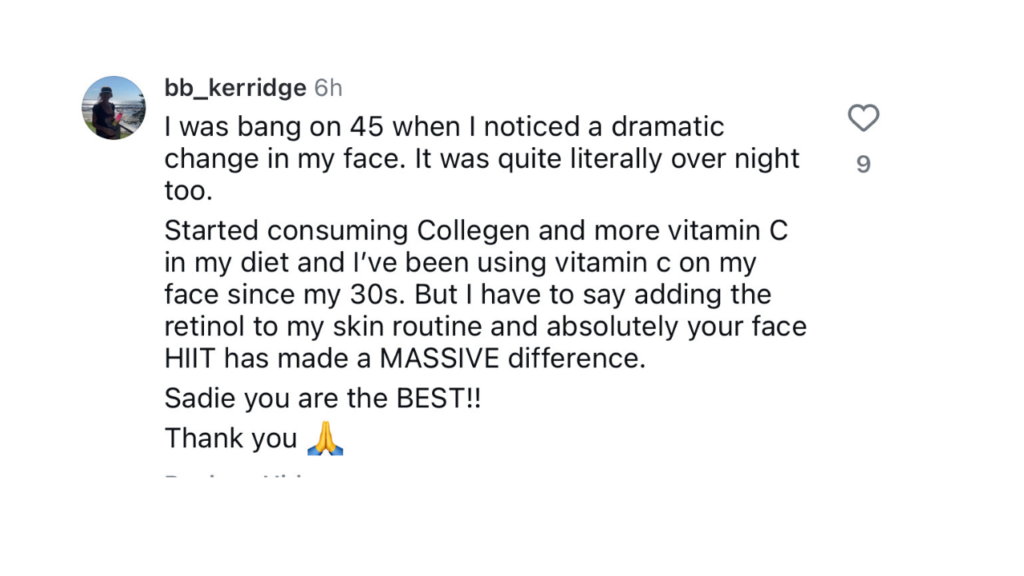Like the comment with the heart icon

863,118
